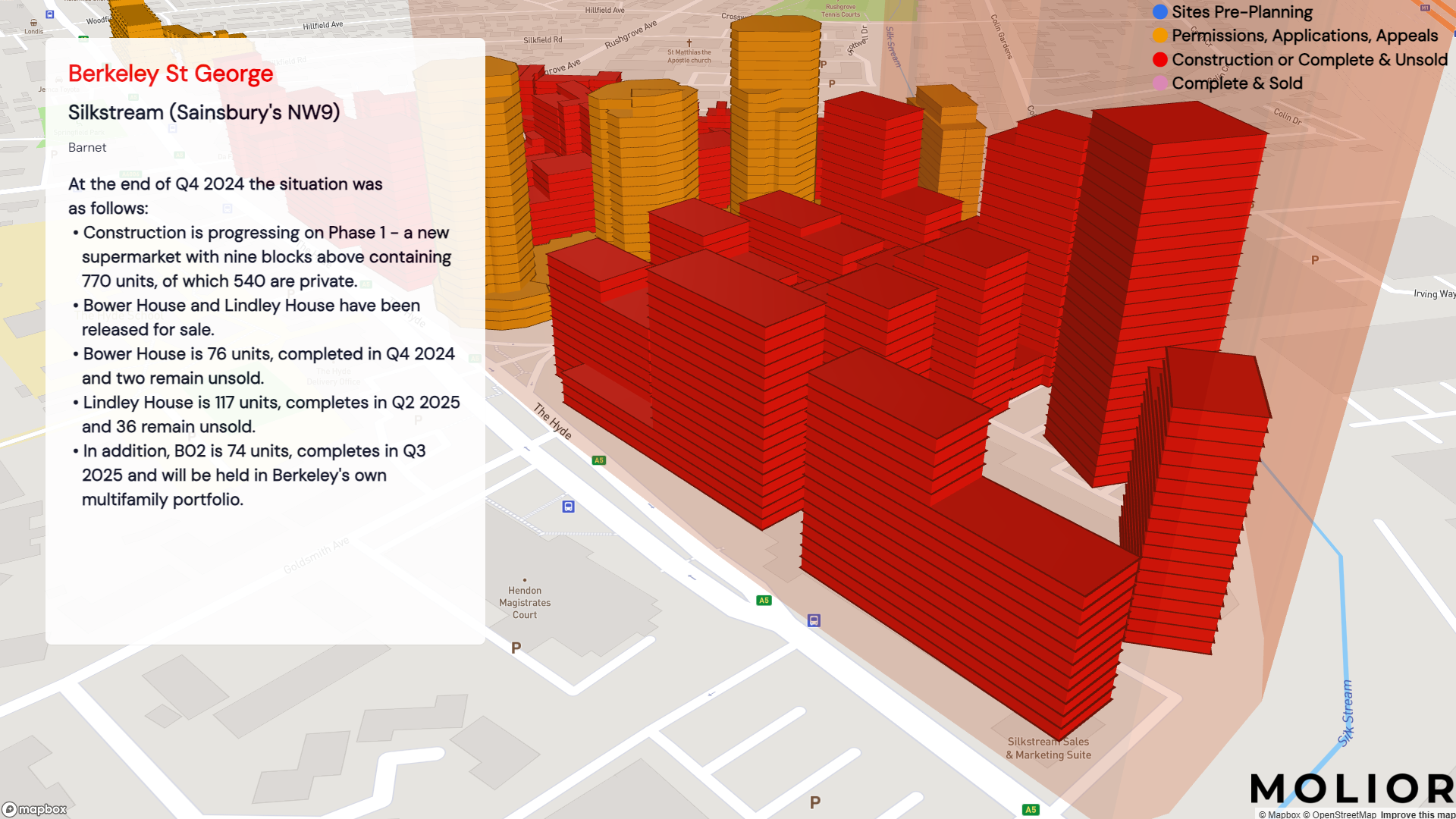The image size is (1456, 819).
Task: Click the Silk Stream river label
Action: [1346, 713]
